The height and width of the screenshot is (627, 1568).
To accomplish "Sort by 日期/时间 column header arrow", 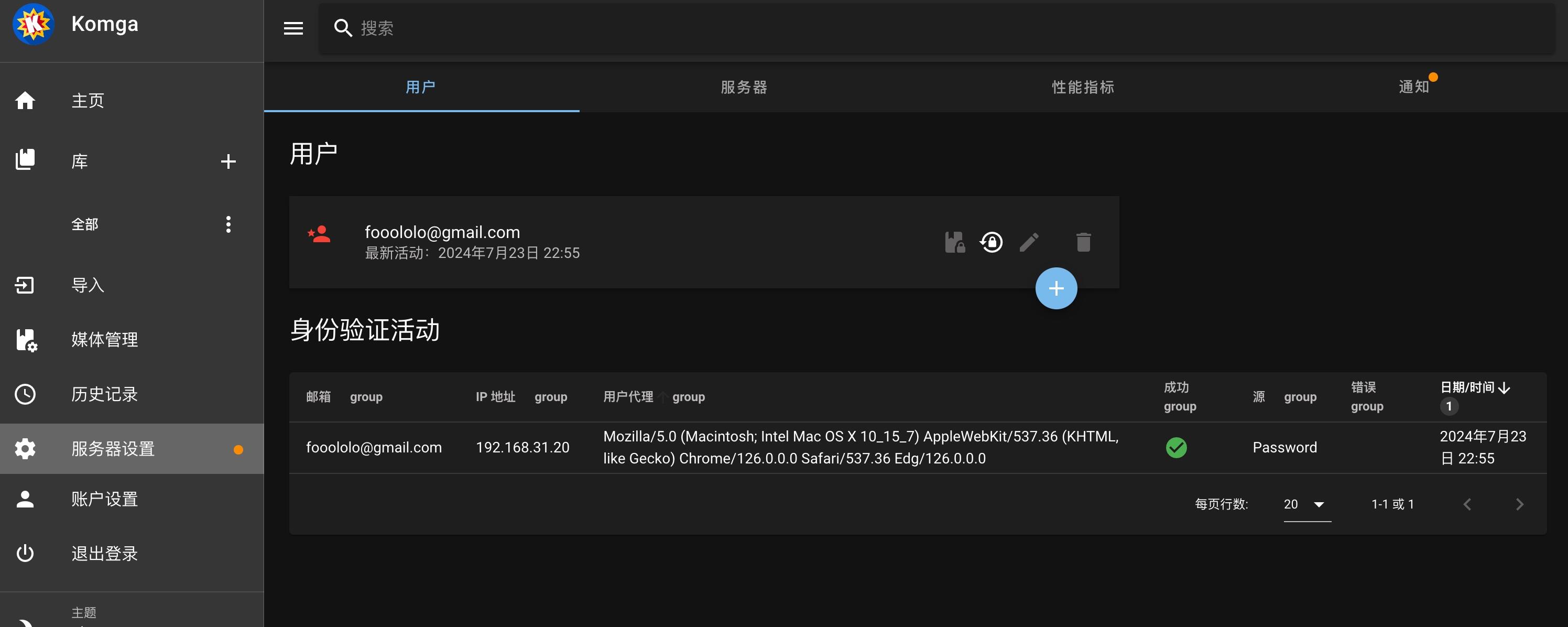I will tap(1504, 388).
